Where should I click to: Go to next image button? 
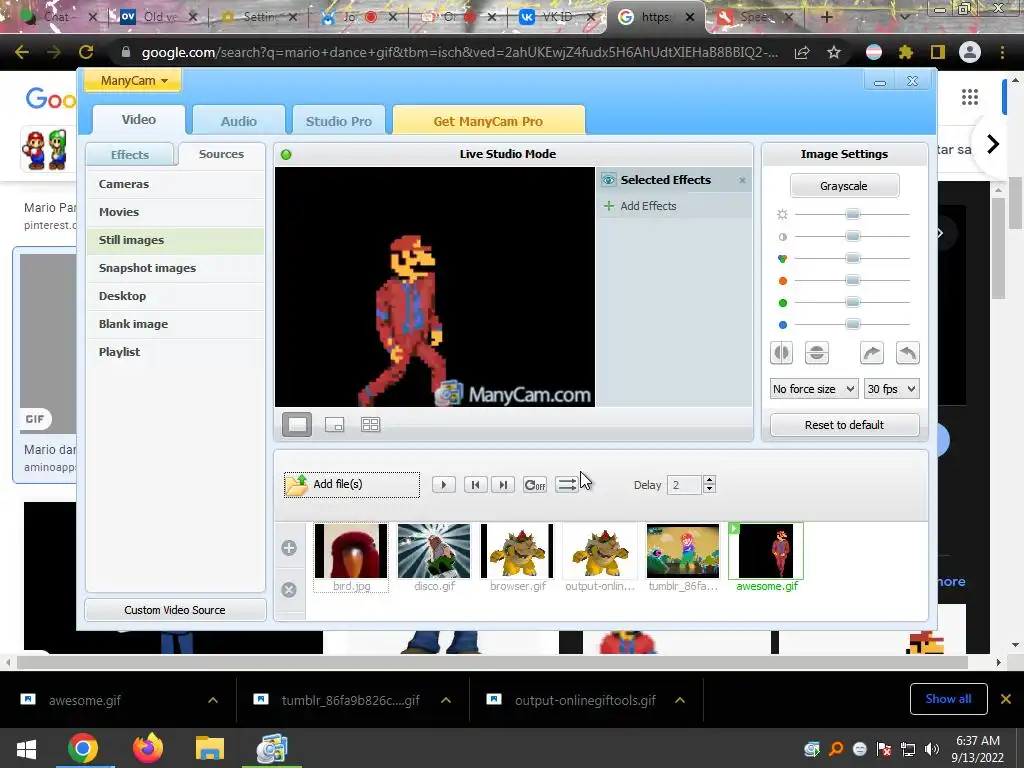(x=503, y=485)
